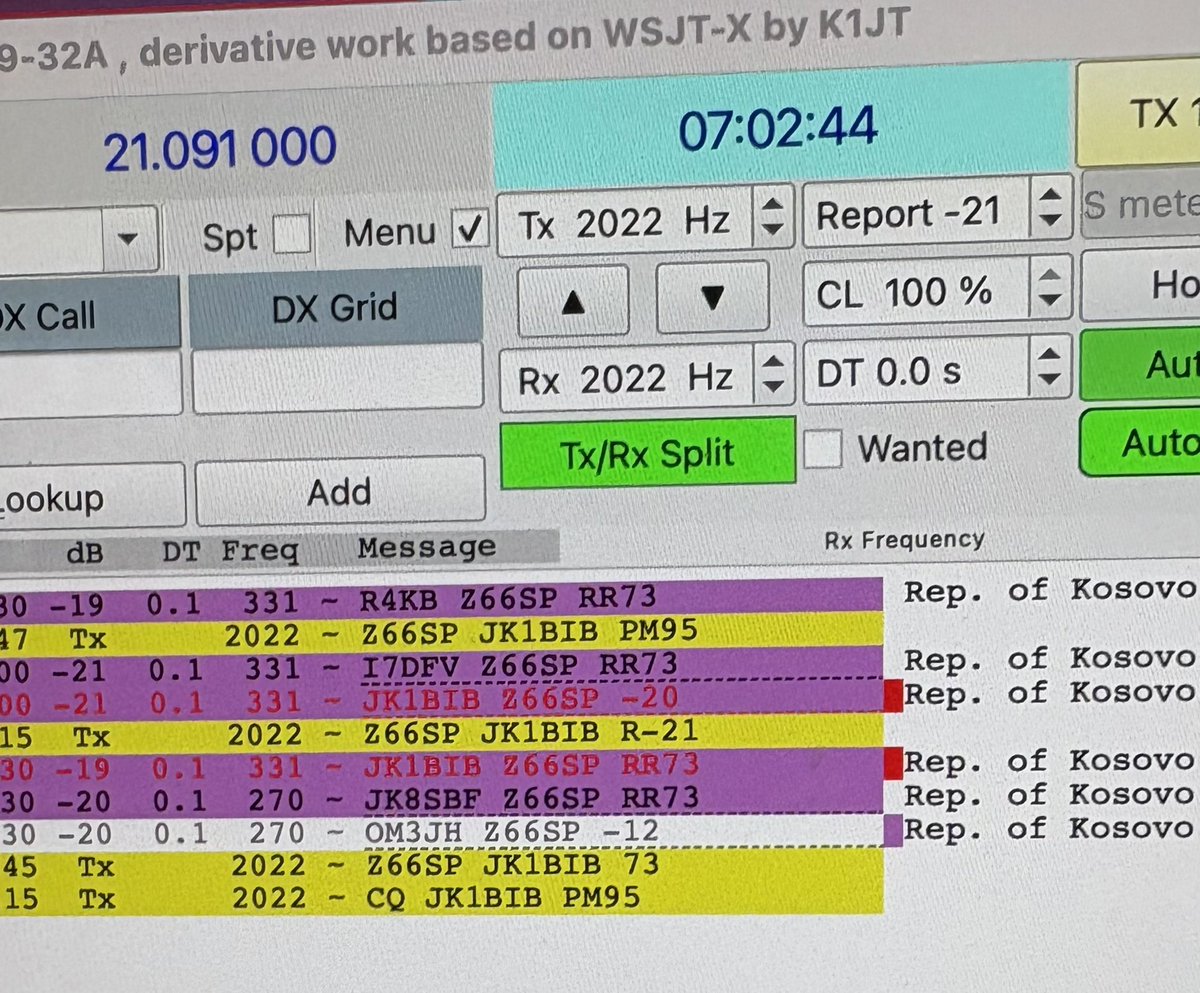Select the JK8SBF Z66SP RR73 row
The width and height of the screenshot is (1200, 993).
coord(441,799)
